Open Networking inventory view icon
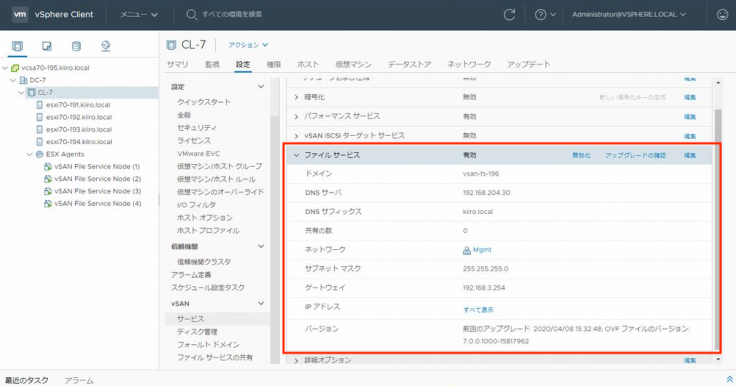Image resolution: width=736 pixels, height=386 pixels. tap(106, 46)
